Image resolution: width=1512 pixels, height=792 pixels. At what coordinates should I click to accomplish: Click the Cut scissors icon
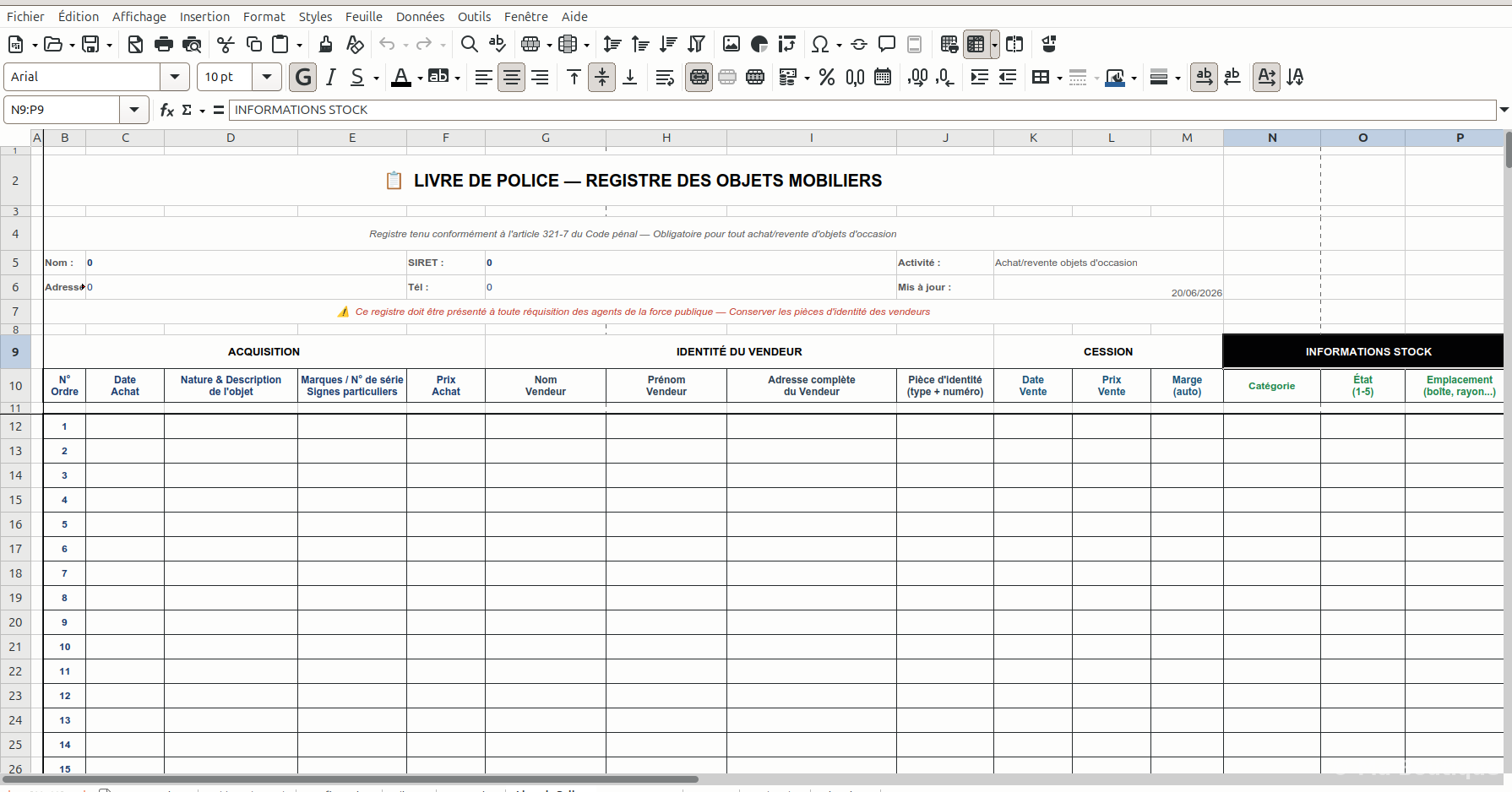point(226,44)
